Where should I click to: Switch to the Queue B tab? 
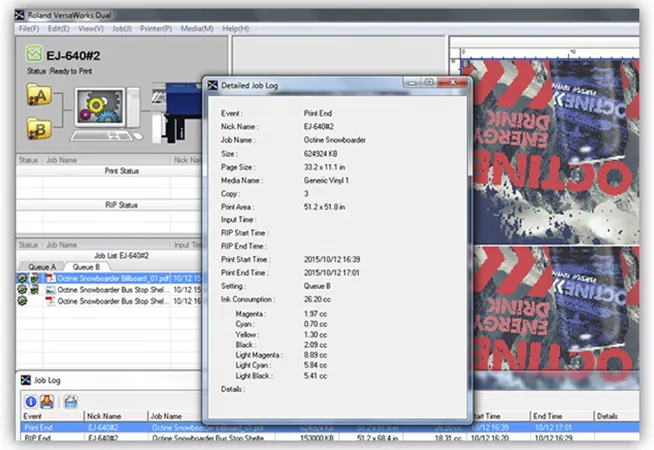84,267
